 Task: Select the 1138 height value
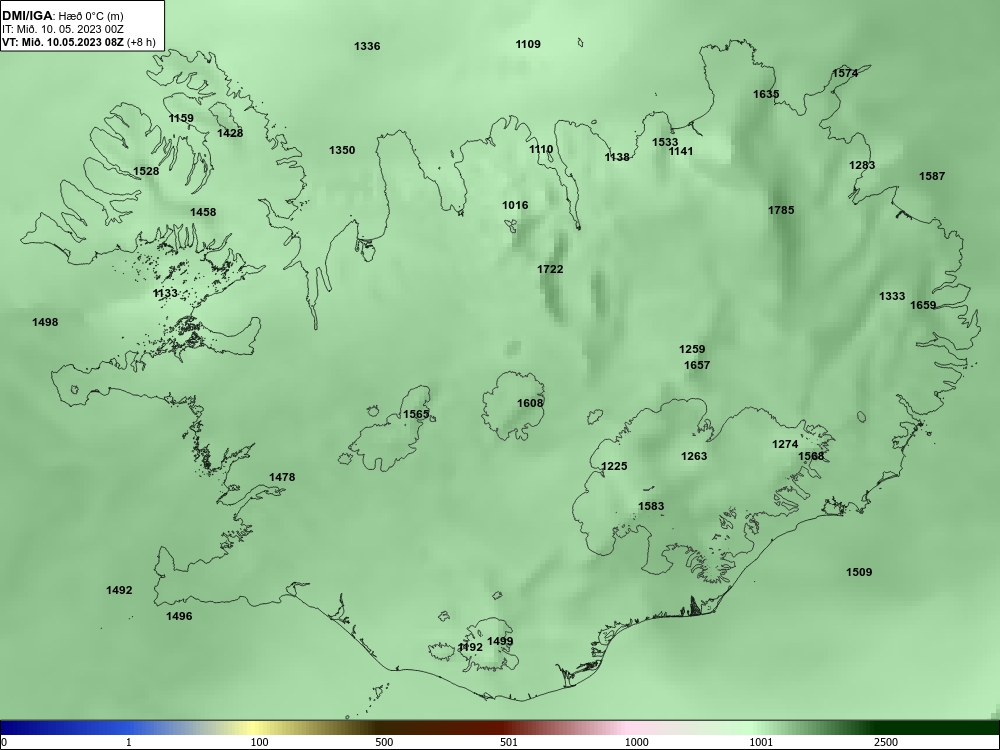[x=617, y=158]
